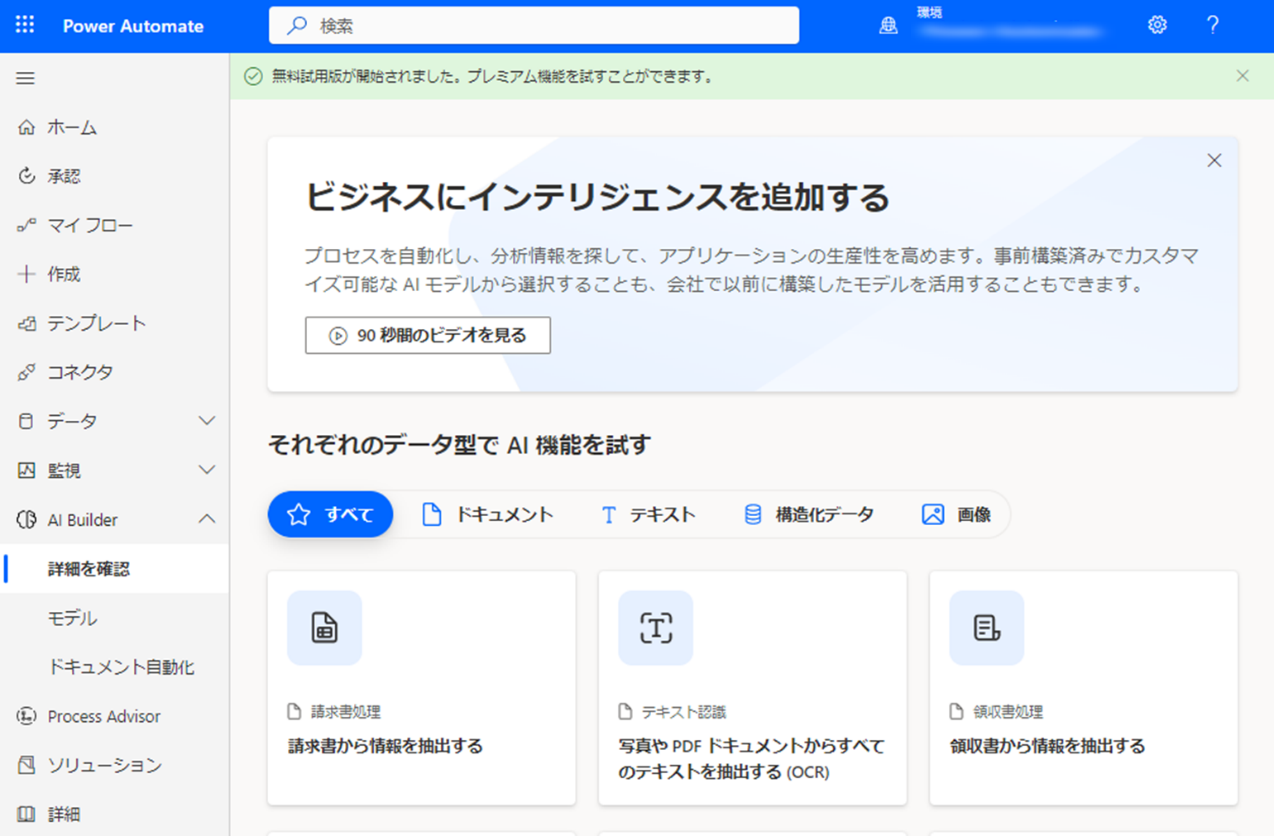Click the データ database icon
The width and height of the screenshot is (1274, 836).
27,421
